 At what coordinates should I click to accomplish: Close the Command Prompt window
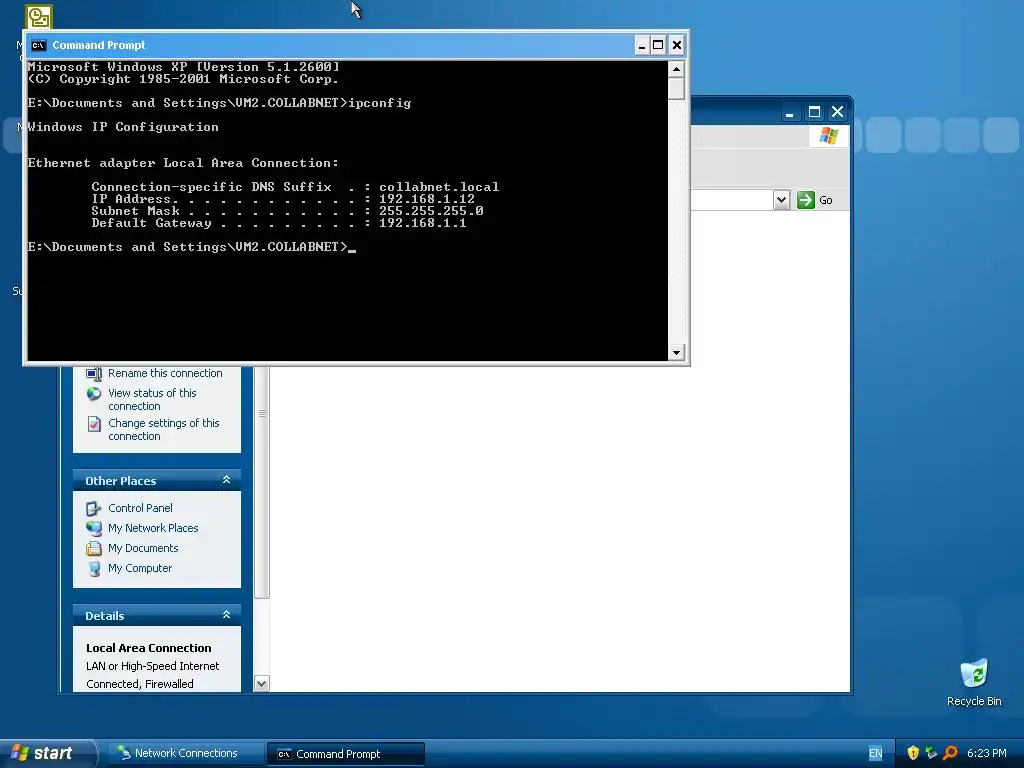(677, 45)
